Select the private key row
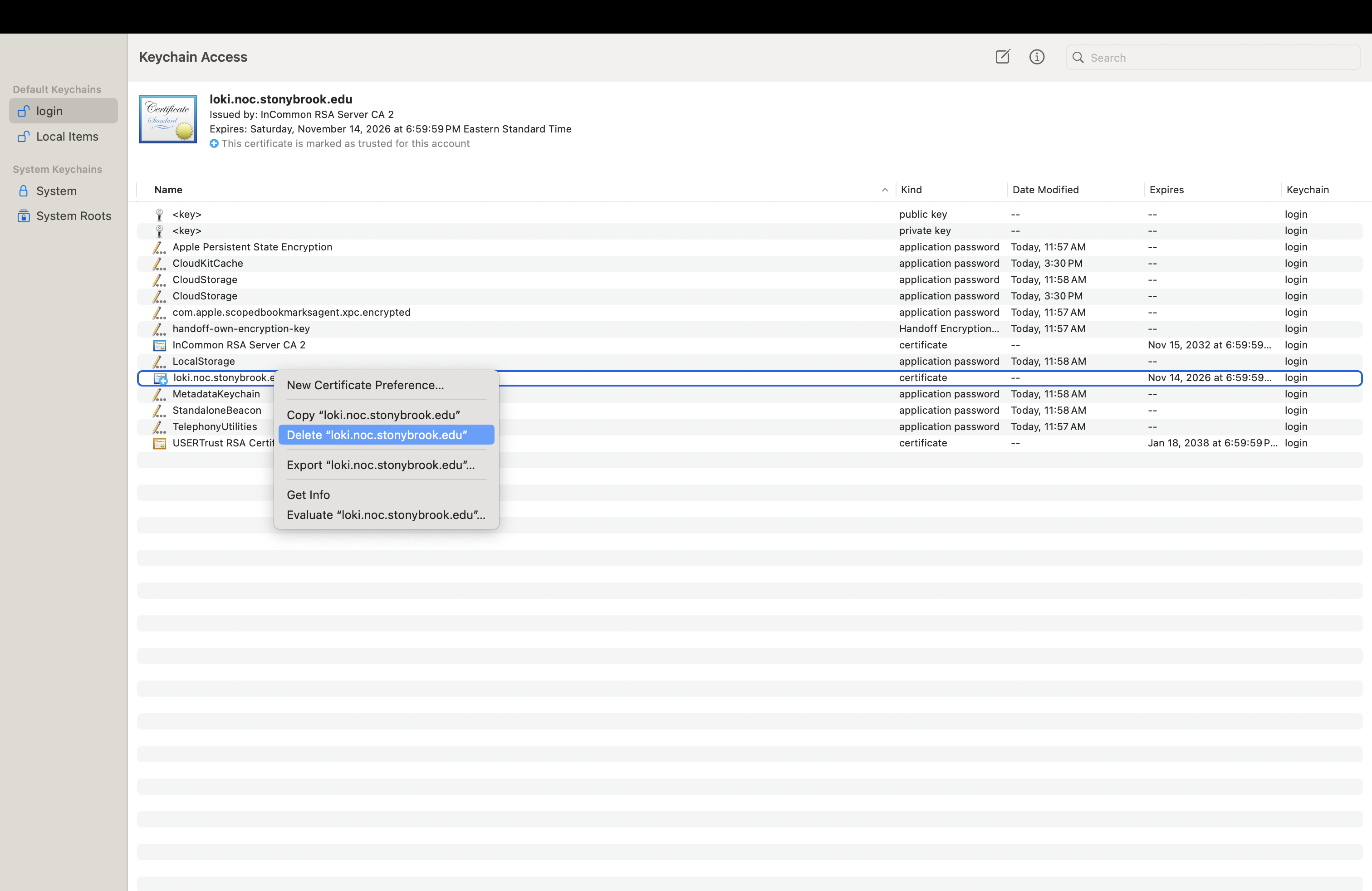The image size is (1372, 891). (x=750, y=230)
